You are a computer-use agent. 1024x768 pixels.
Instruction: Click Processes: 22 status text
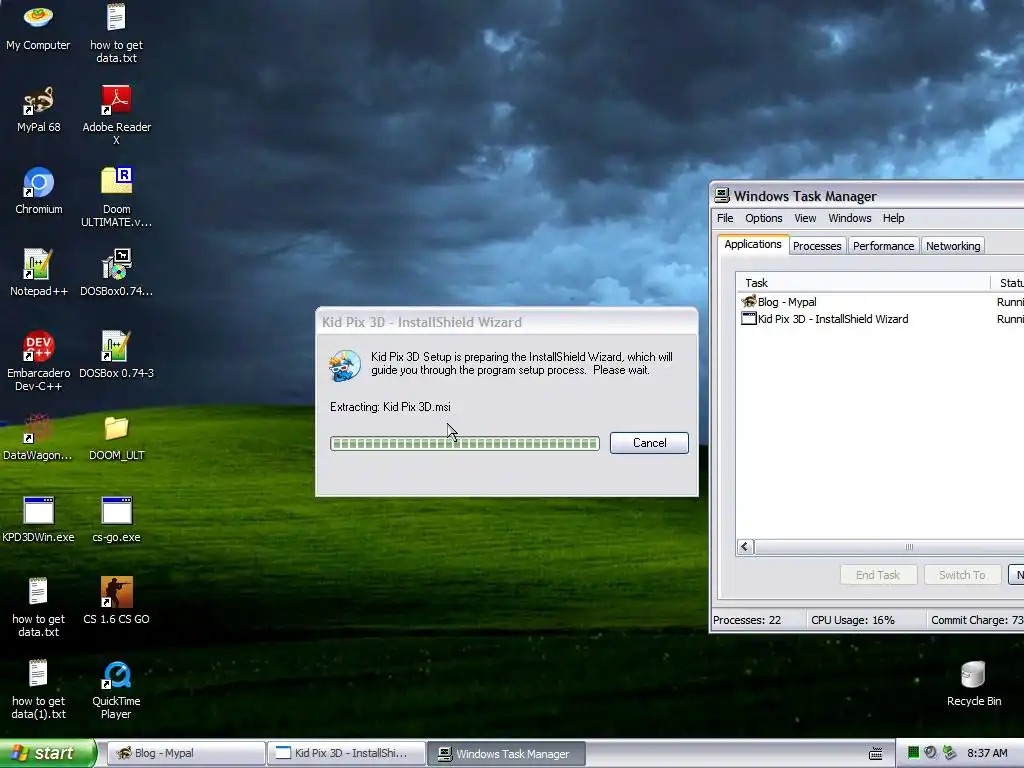pos(747,620)
